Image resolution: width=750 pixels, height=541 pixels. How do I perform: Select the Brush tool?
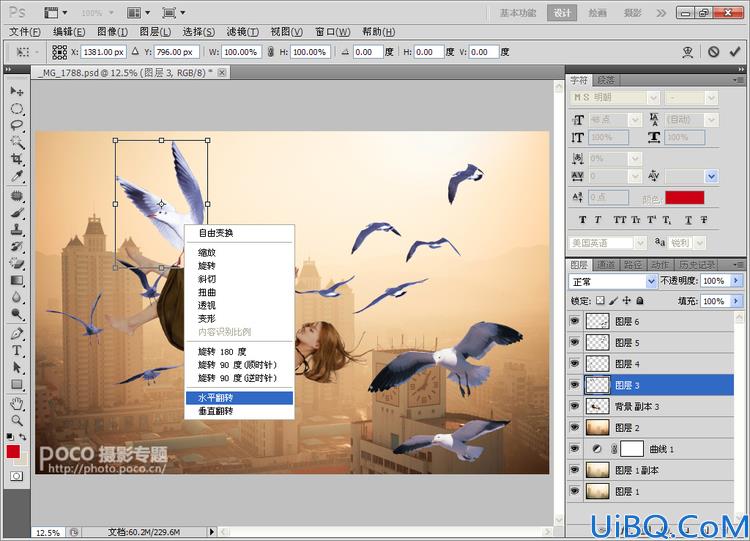click(17, 212)
